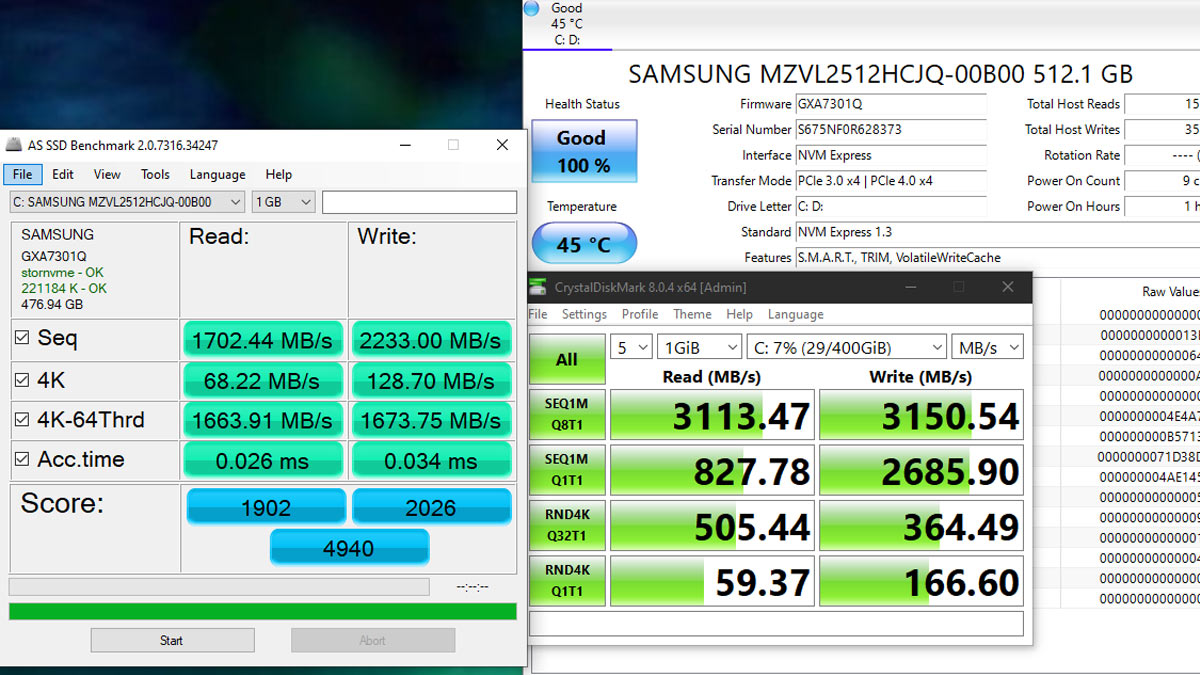
Task: Click the Start button in AS SSD Benchmark
Action: click(x=172, y=640)
